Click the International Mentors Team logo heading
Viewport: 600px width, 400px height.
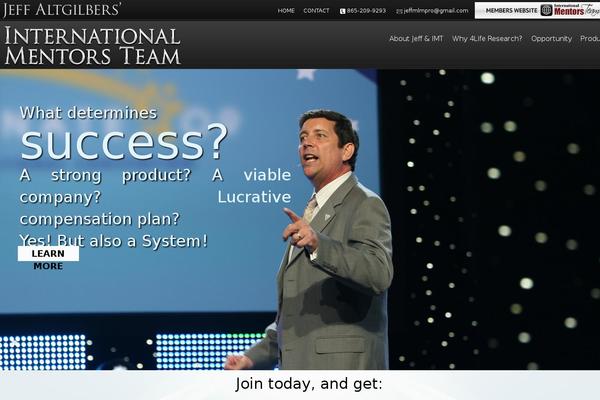92,46
